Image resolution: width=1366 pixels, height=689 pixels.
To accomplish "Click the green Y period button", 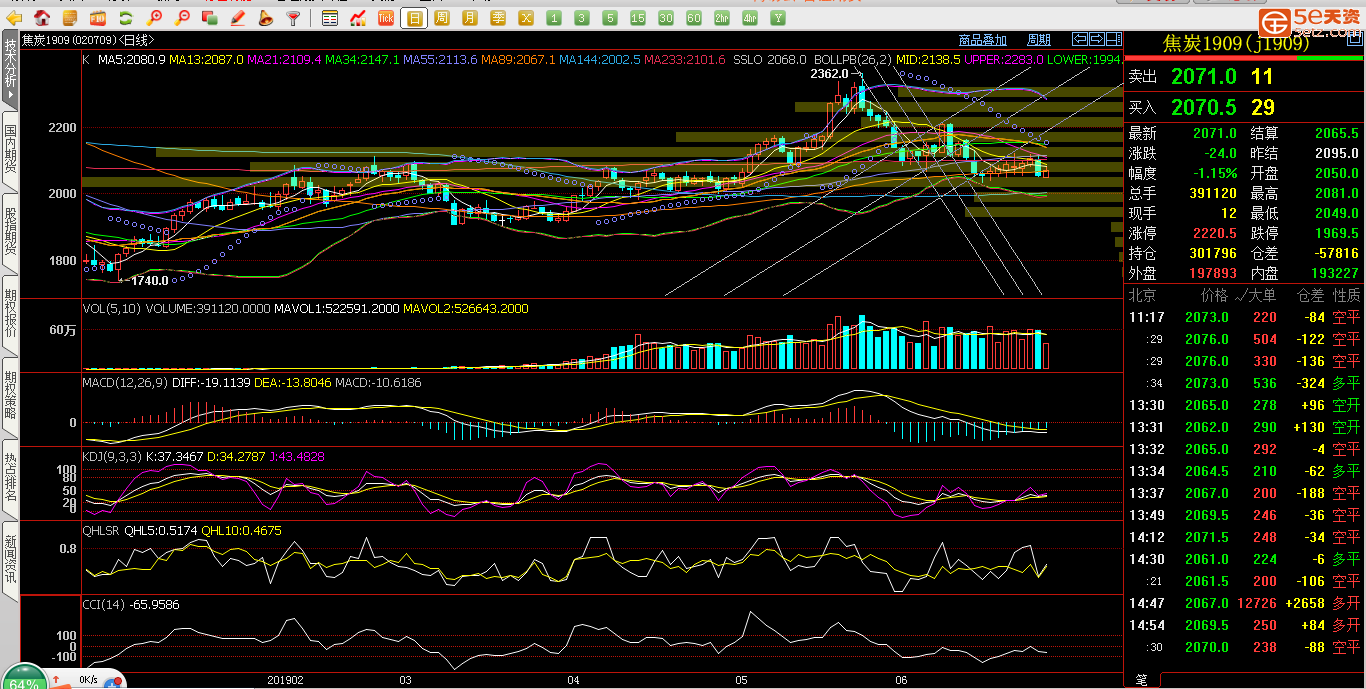I will point(778,18).
